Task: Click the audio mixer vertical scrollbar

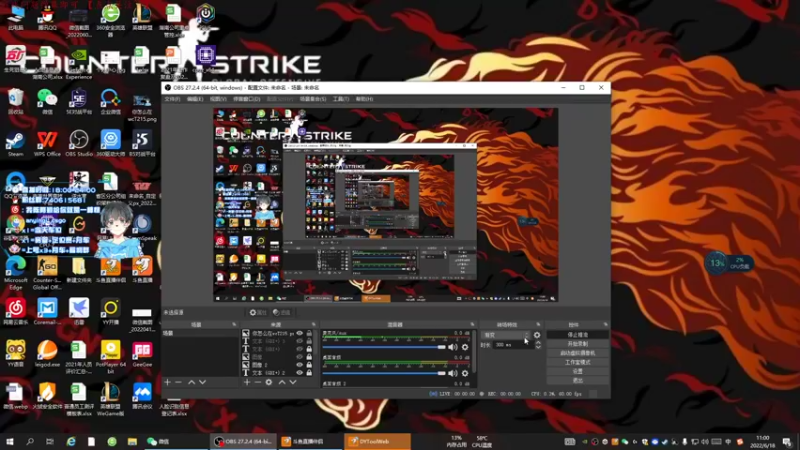Action: pos(476,352)
